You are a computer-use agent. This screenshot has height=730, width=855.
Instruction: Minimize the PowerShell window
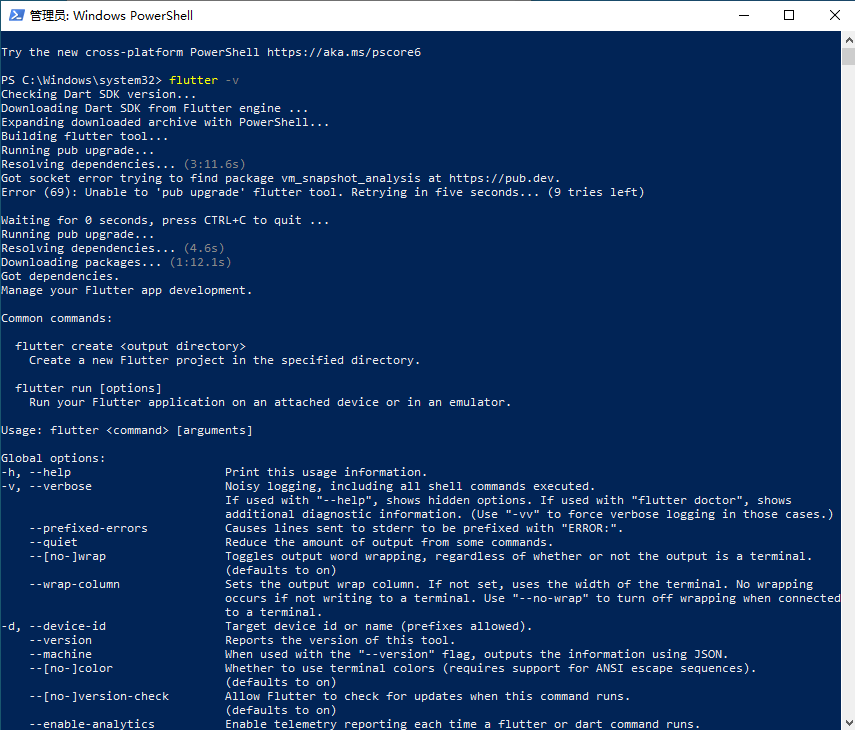[744, 15]
